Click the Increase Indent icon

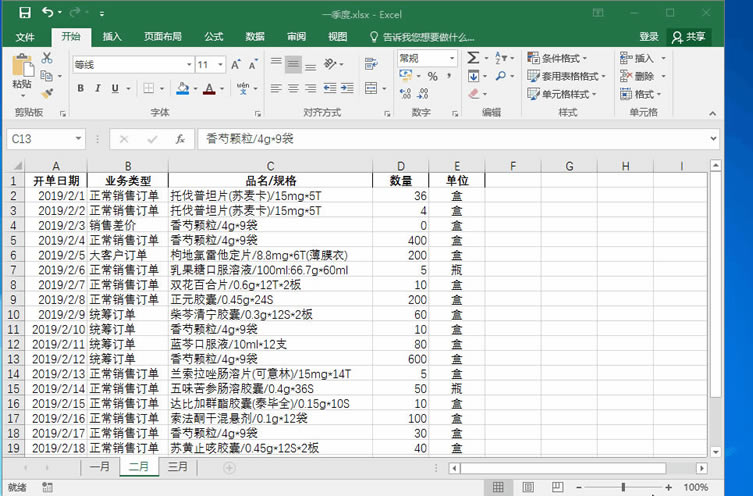[347, 88]
